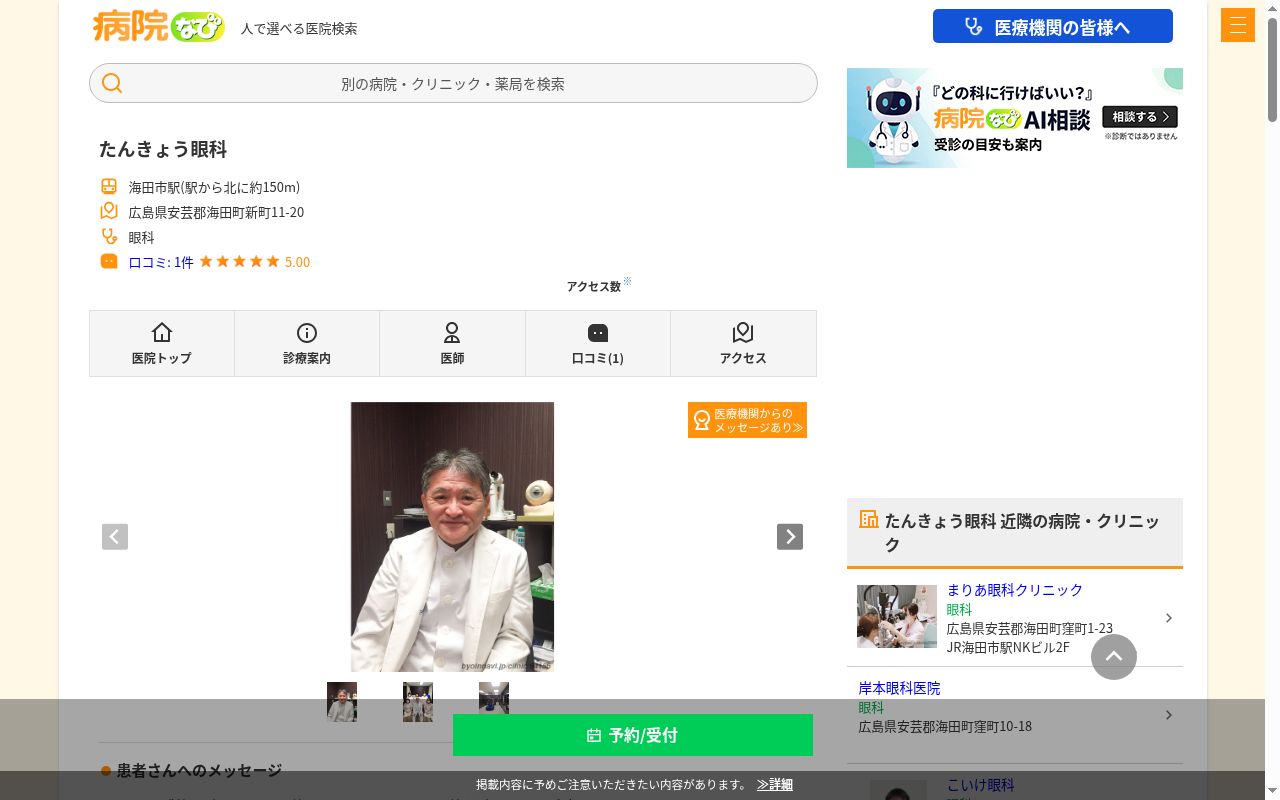Open the まりあ眼科クリニック link
Viewport: 1280px width, 800px height.
click(1015, 590)
